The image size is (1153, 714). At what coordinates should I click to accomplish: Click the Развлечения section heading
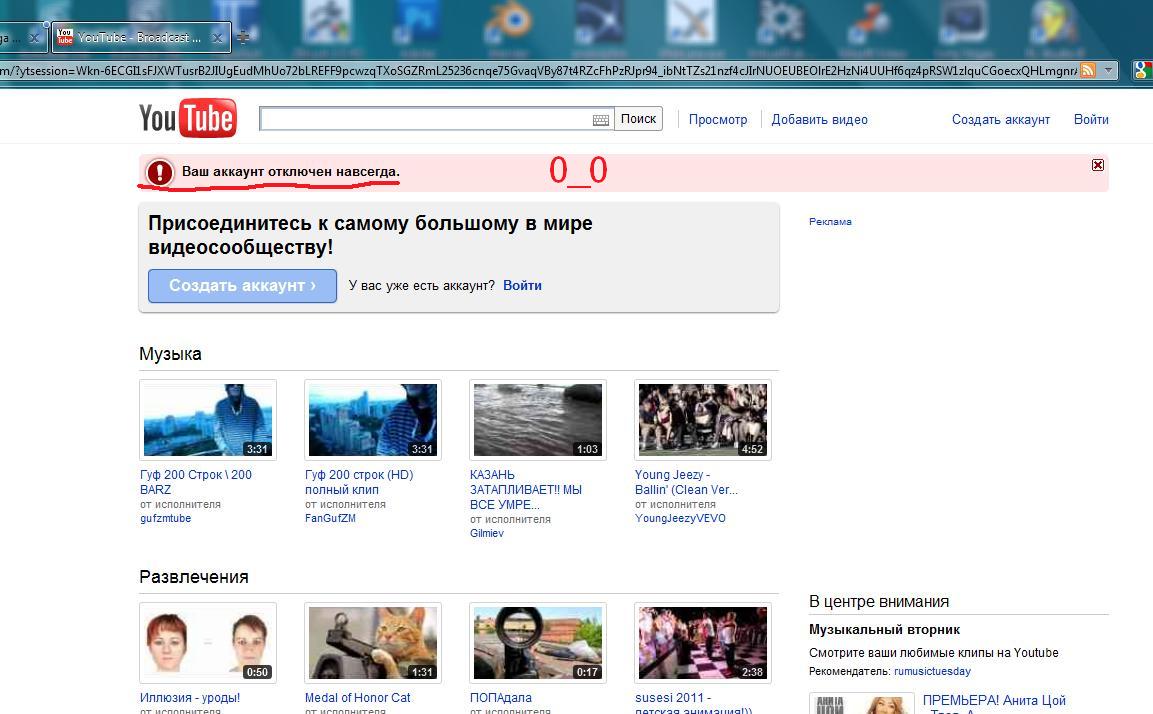point(193,577)
